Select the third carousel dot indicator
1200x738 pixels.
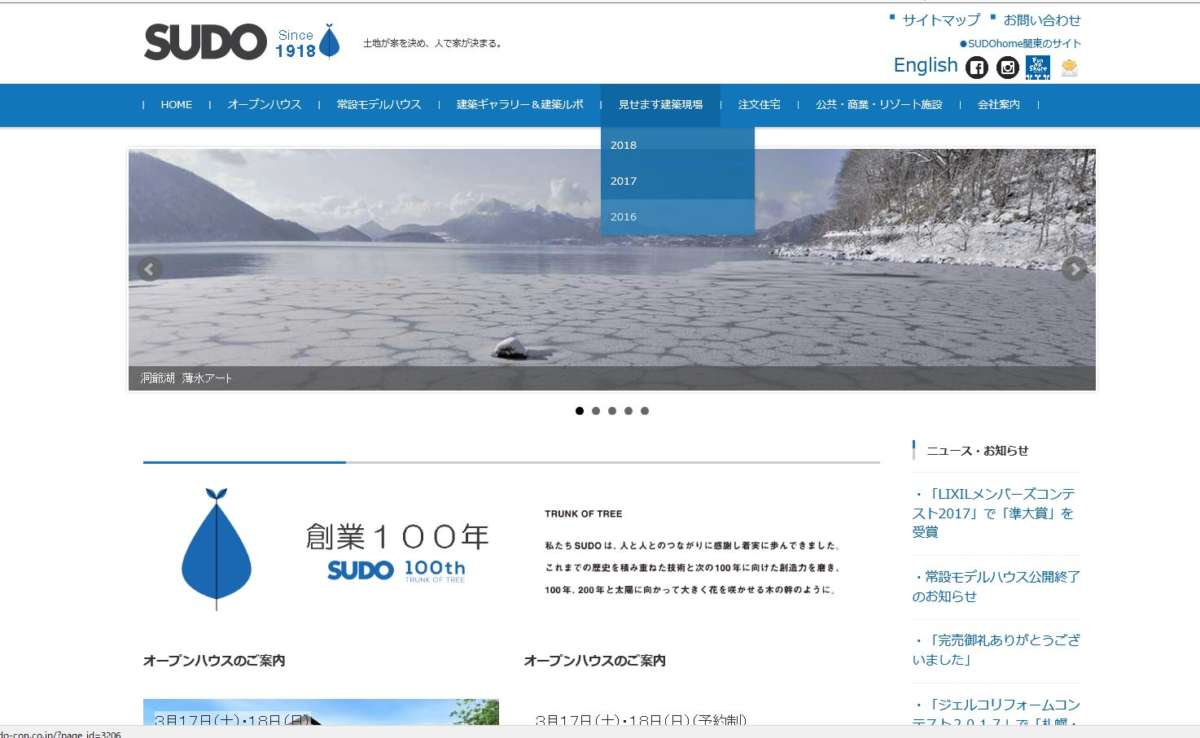point(612,410)
